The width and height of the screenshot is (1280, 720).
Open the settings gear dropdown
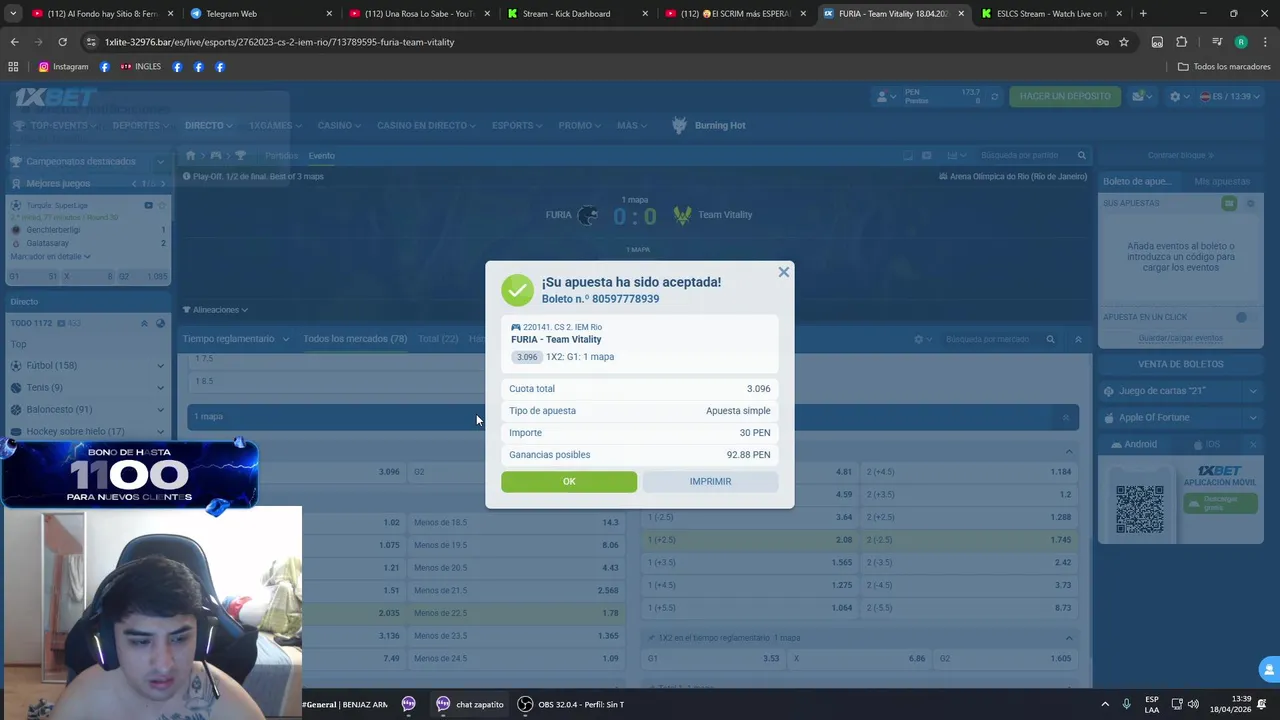click(x=1179, y=96)
